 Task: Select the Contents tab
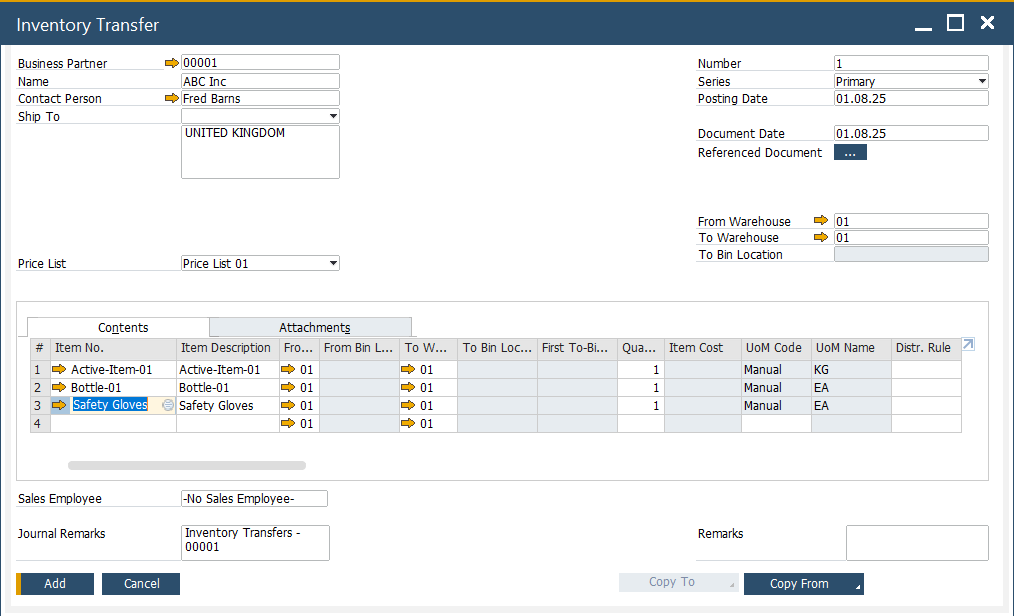(x=123, y=328)
